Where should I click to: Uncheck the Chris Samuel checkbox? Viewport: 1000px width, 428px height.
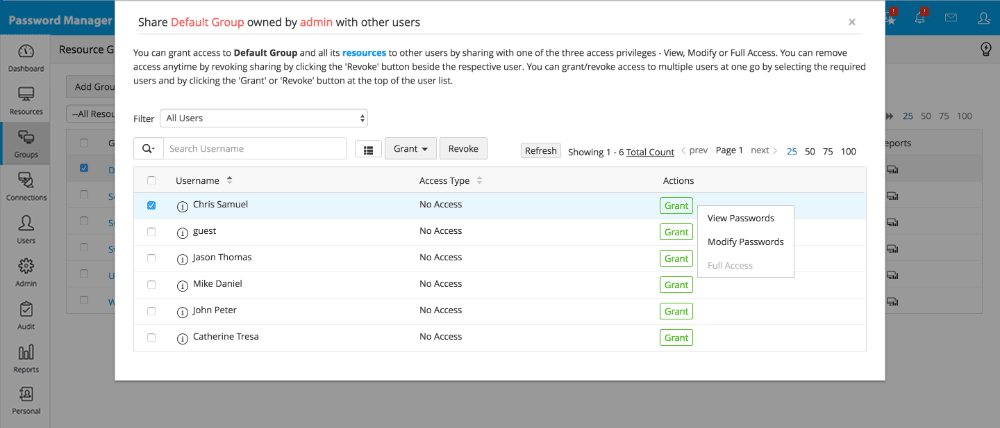click(151, 205)
